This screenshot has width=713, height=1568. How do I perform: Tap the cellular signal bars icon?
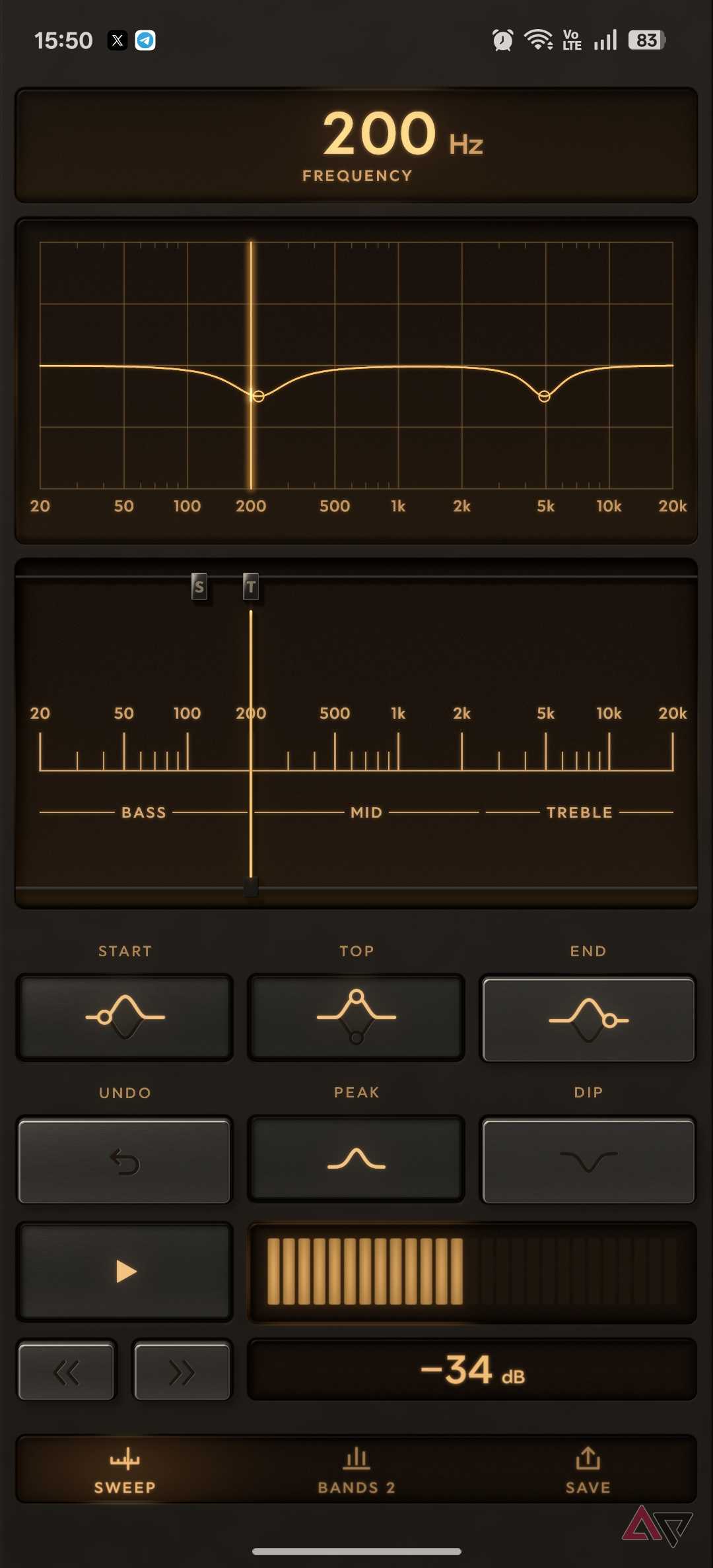click(x=605, y=40)
